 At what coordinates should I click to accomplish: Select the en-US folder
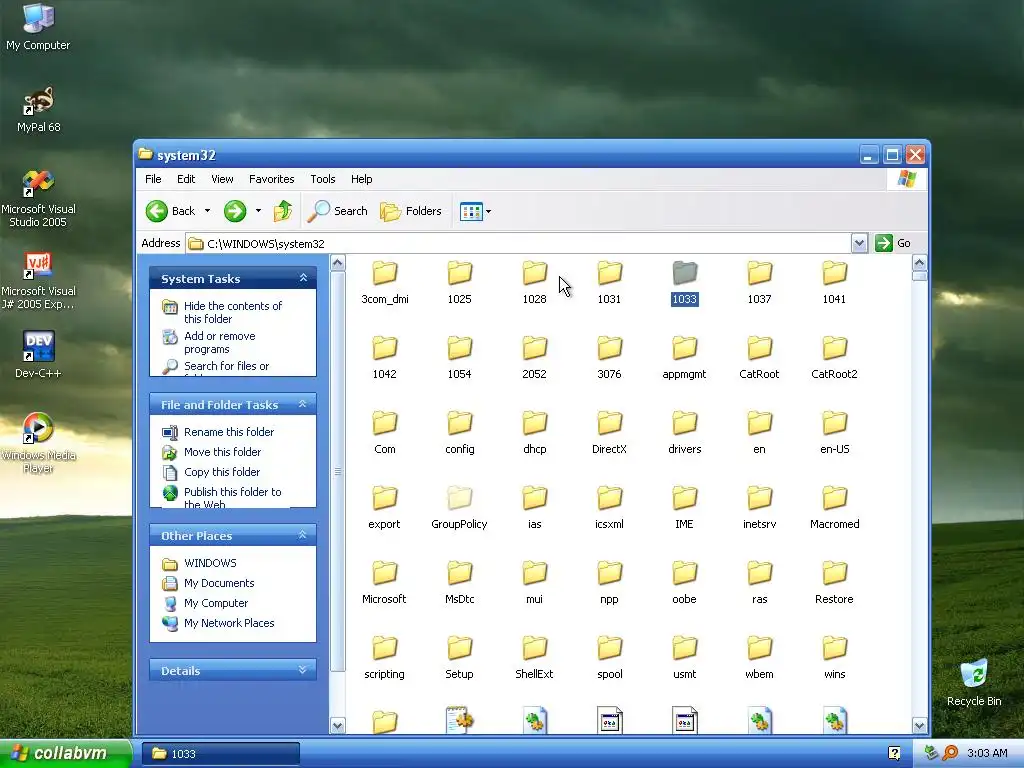834,433
